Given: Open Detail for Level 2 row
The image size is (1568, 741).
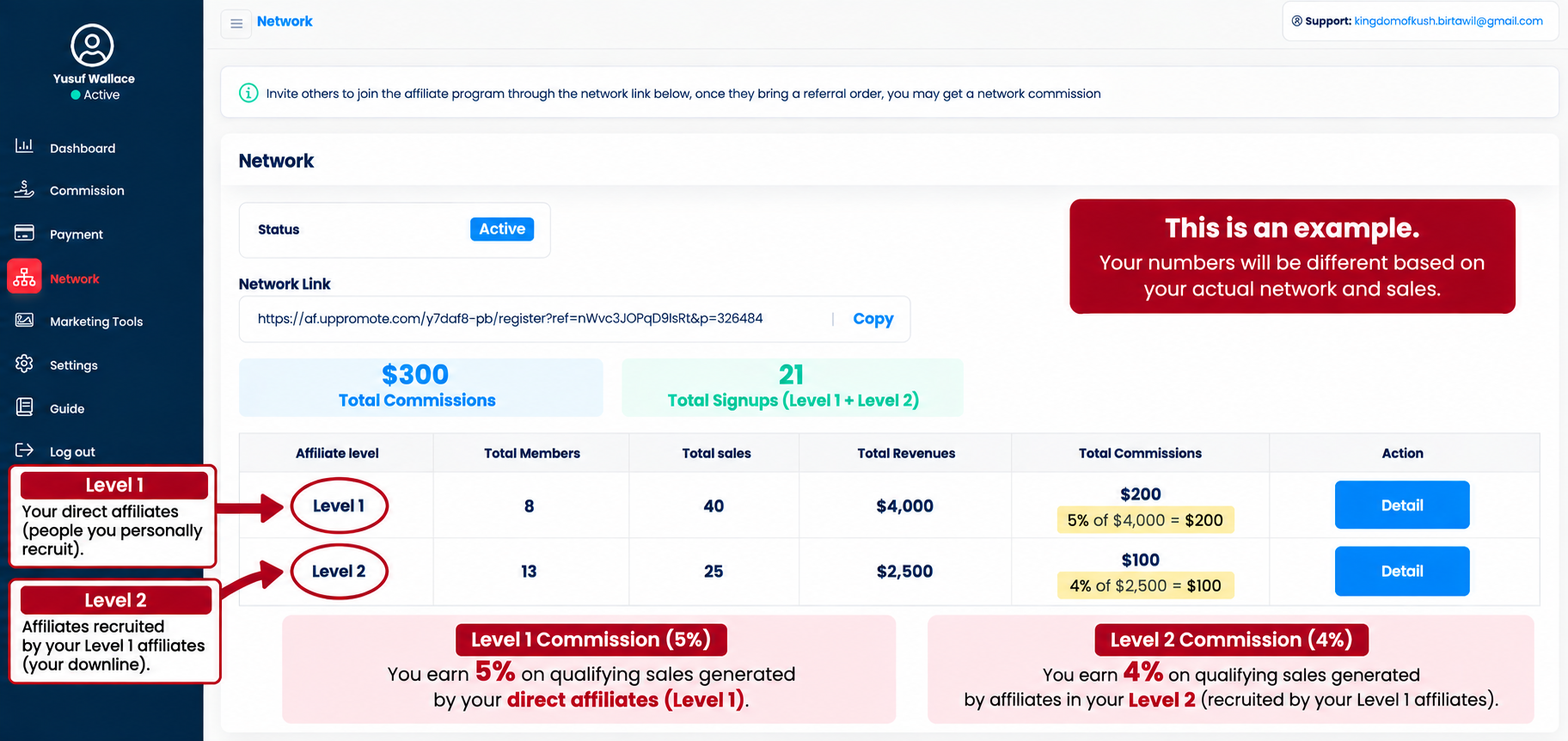Looking at the screenshot, I should (1402, 572).
